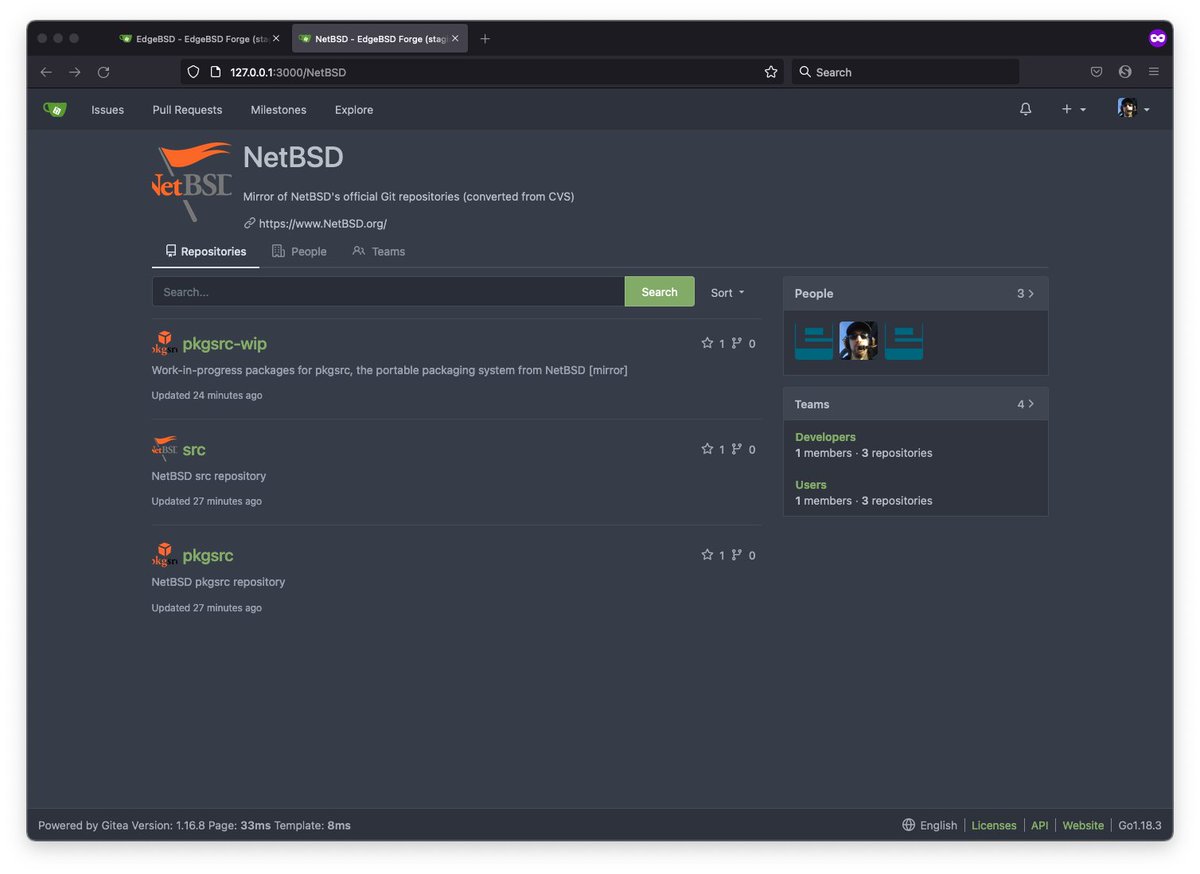Click the 'NetBSD pkgsrc repository' description
This screenshot has height=874, width=1200.
point(219,582)
